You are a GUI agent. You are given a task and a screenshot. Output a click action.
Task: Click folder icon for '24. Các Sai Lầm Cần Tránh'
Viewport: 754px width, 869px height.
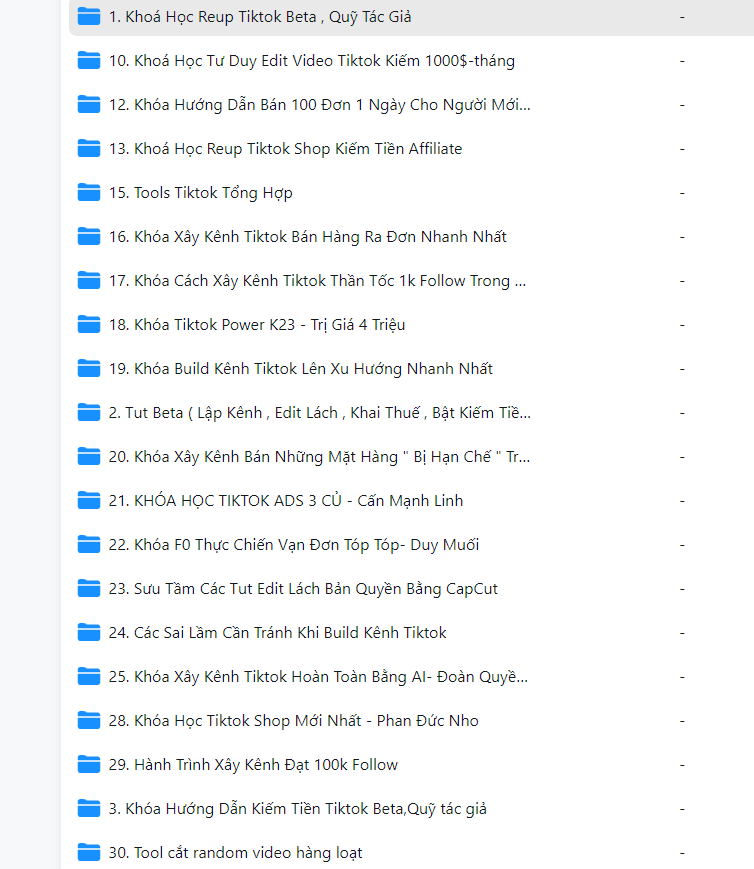(x=89, y=632)
